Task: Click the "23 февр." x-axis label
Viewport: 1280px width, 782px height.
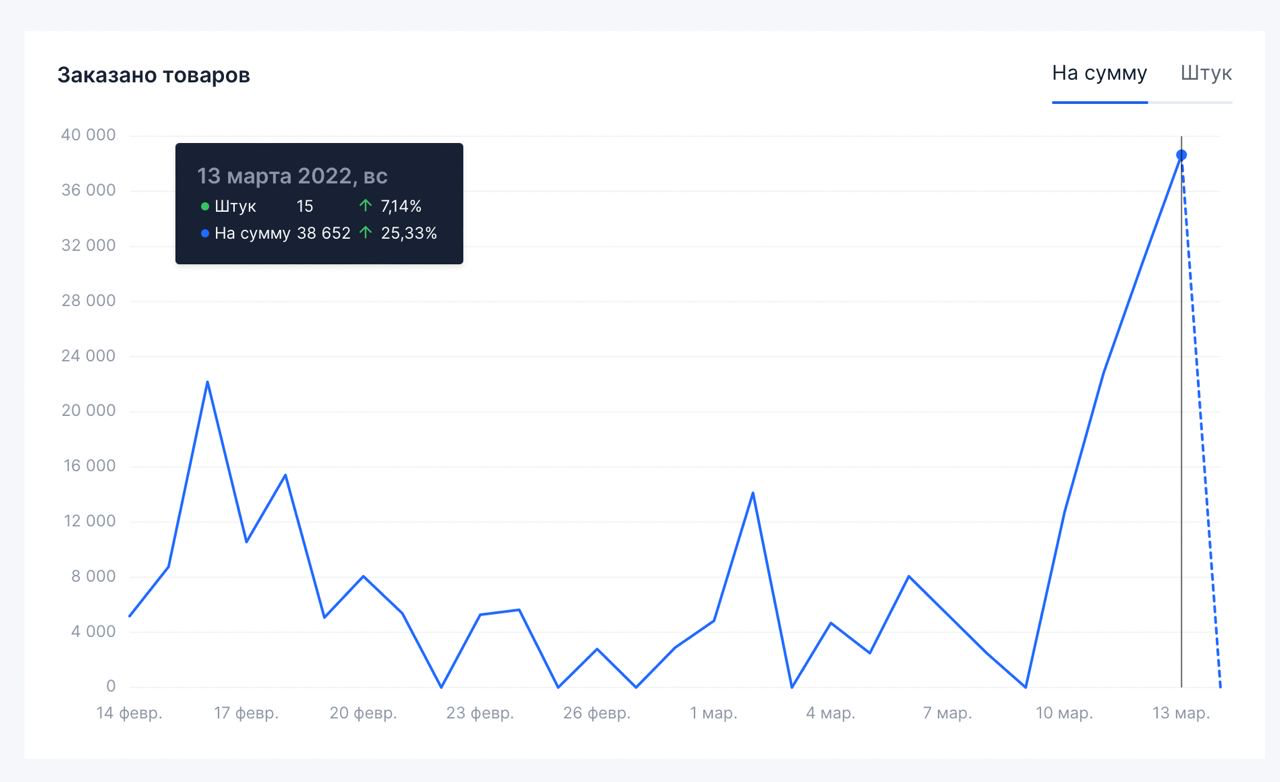Action: point(480,713)
